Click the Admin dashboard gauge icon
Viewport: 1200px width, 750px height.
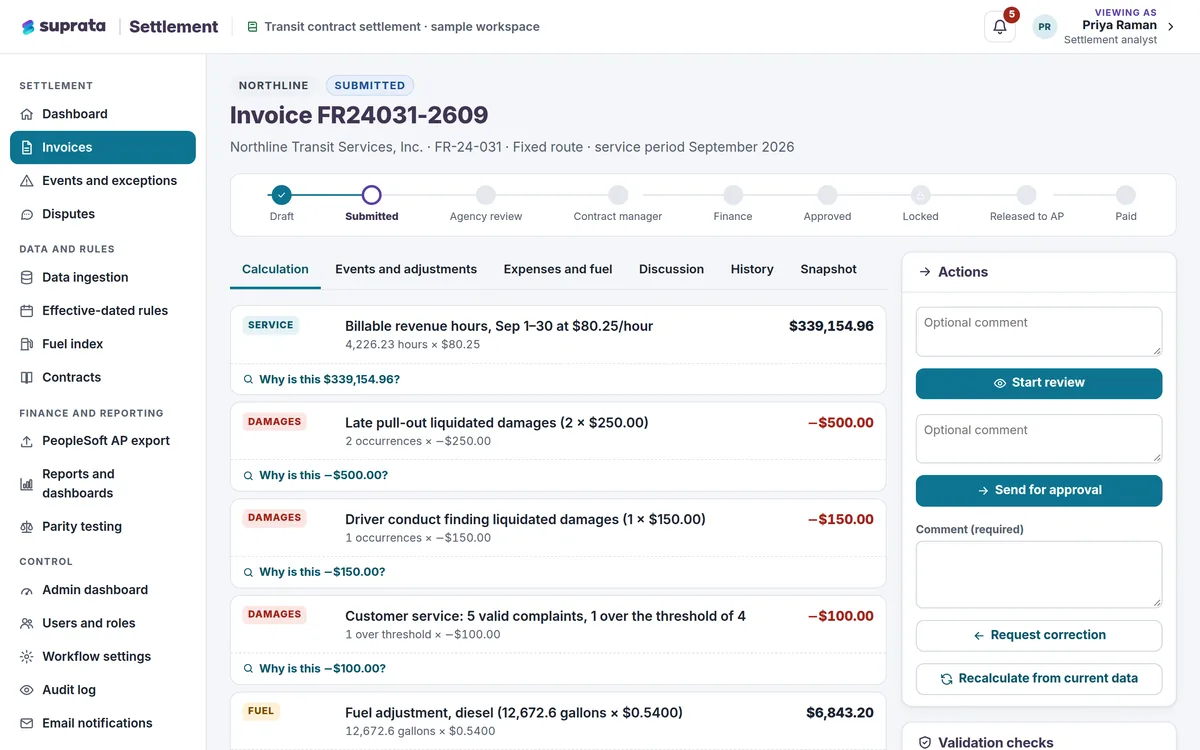tap(27, 590)
